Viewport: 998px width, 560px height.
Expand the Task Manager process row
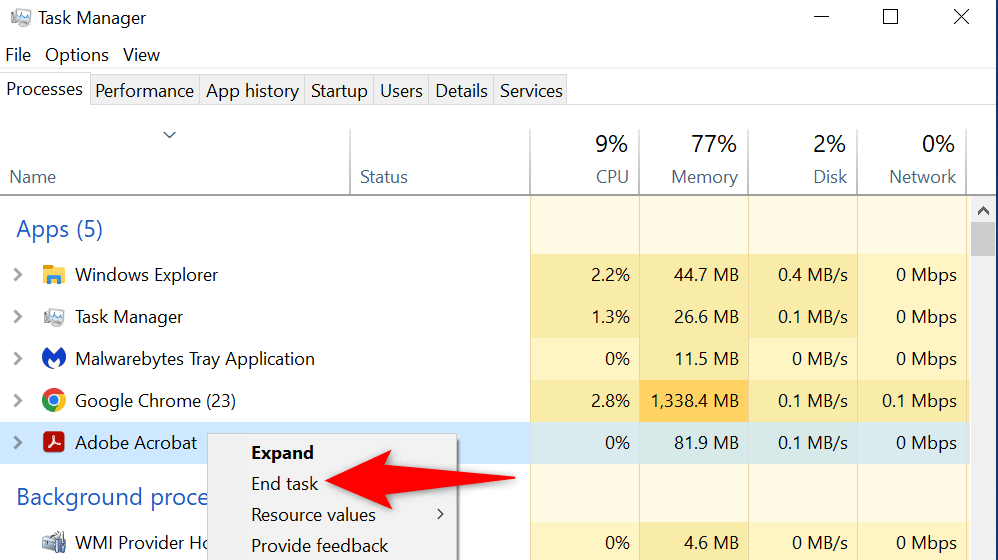(18, 317)
